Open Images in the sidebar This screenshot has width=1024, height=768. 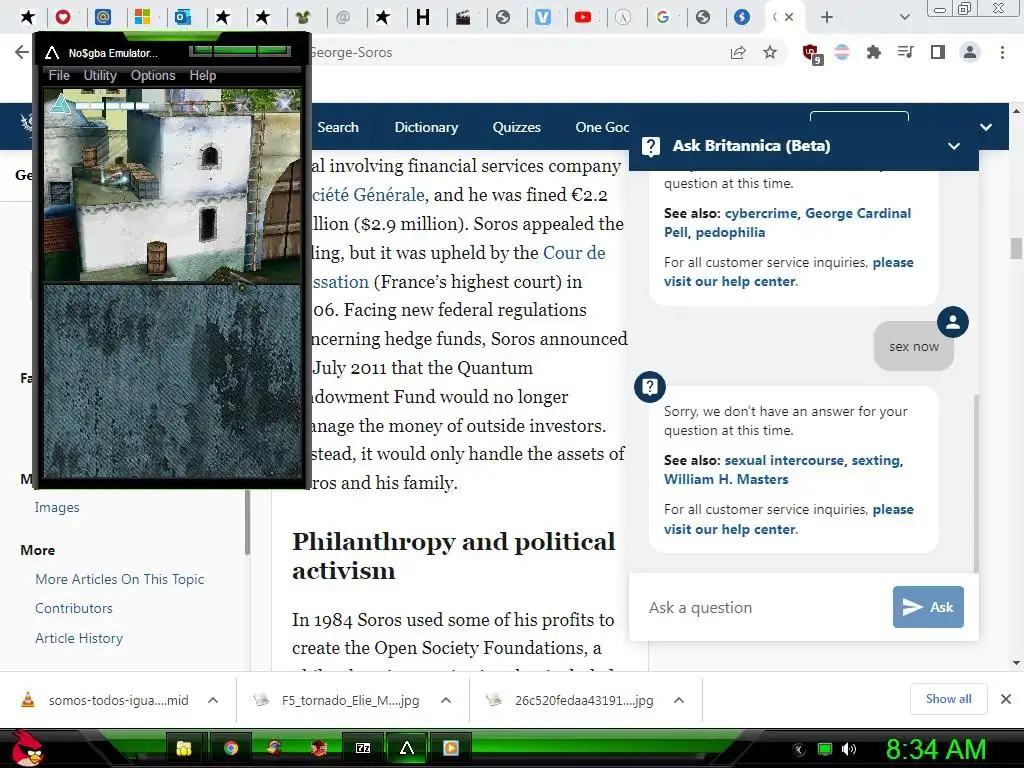(x=57, y=507)
